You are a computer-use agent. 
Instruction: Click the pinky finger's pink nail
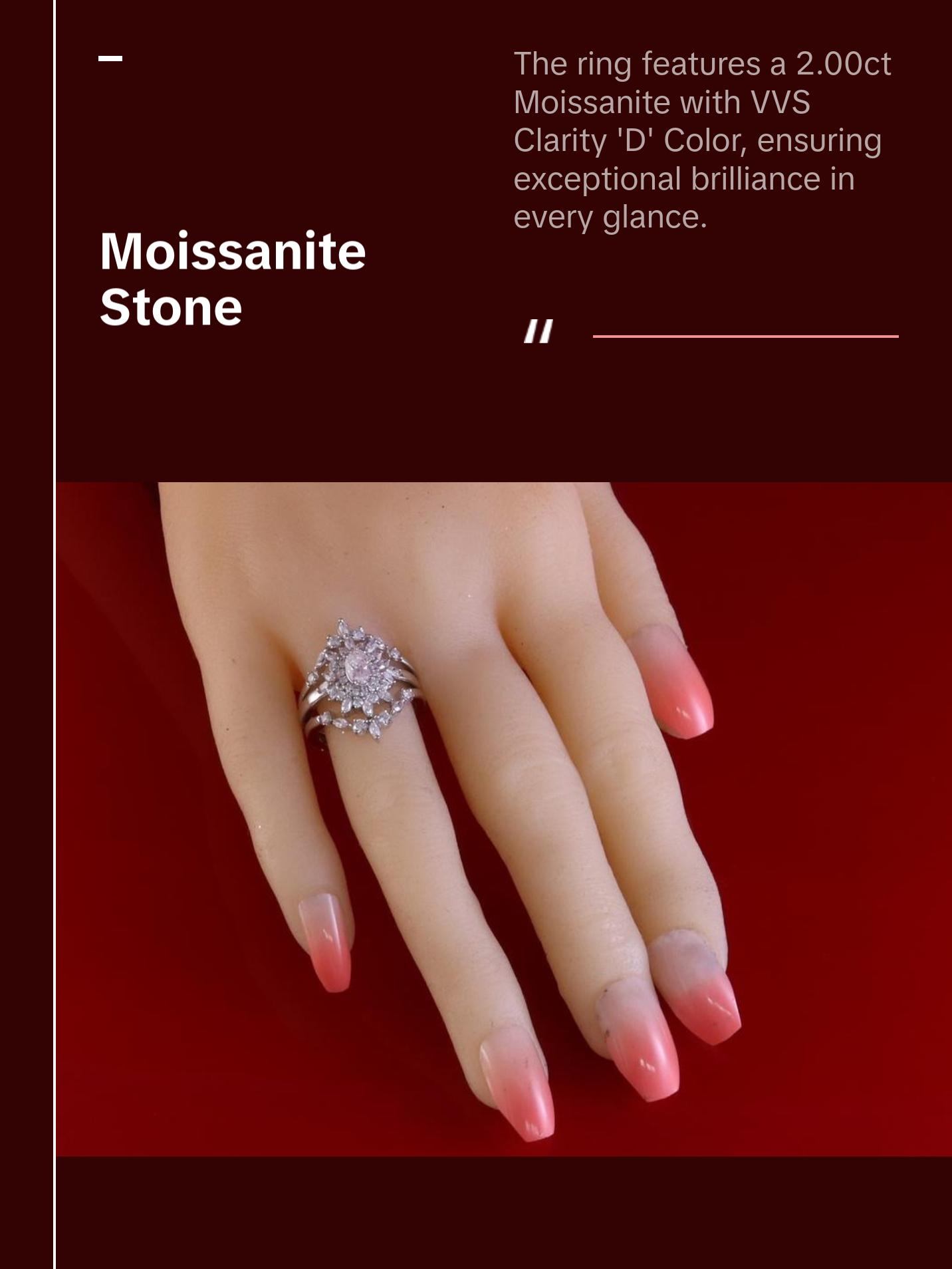[324, 943]
